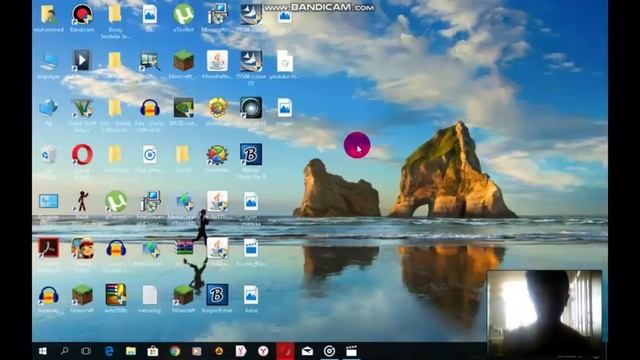This screenshot has height=360, width=640.
Task: Launch the Subway Surfers game icon
Action: 82,248
